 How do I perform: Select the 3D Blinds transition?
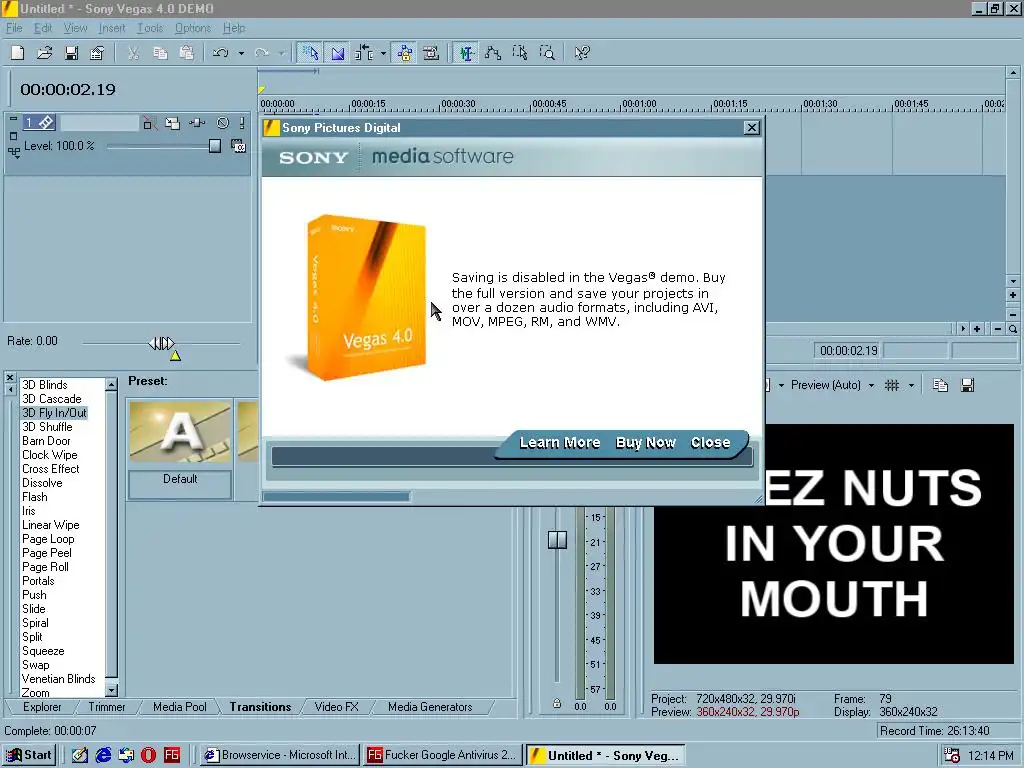44,385
